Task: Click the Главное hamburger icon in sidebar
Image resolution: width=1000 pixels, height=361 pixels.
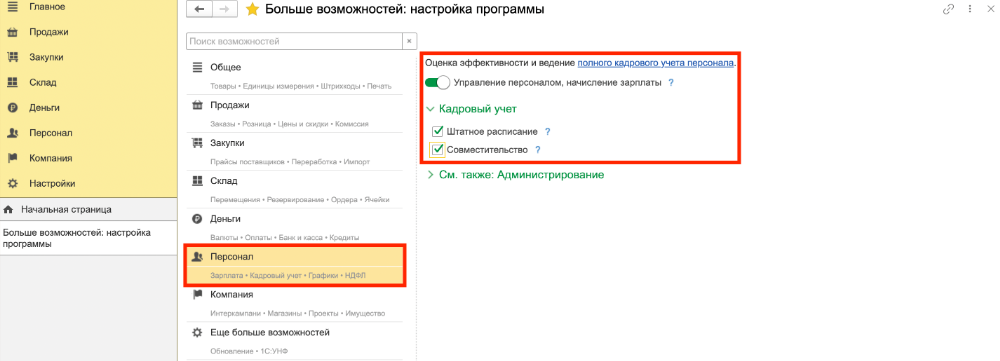Action: (x=12, y=6)
